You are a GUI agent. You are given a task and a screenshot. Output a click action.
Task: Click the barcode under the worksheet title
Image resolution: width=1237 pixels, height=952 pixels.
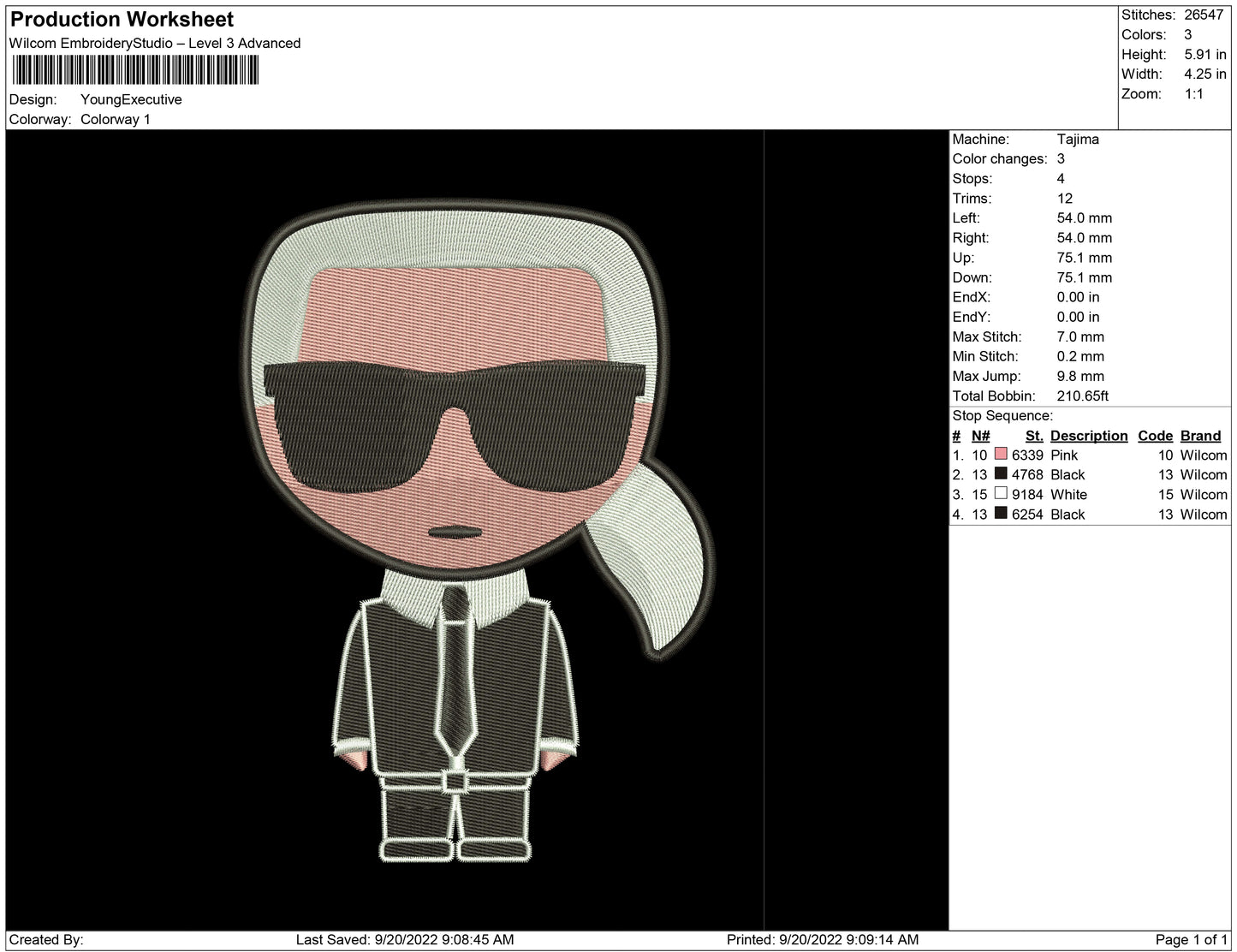tap(135, 70)
